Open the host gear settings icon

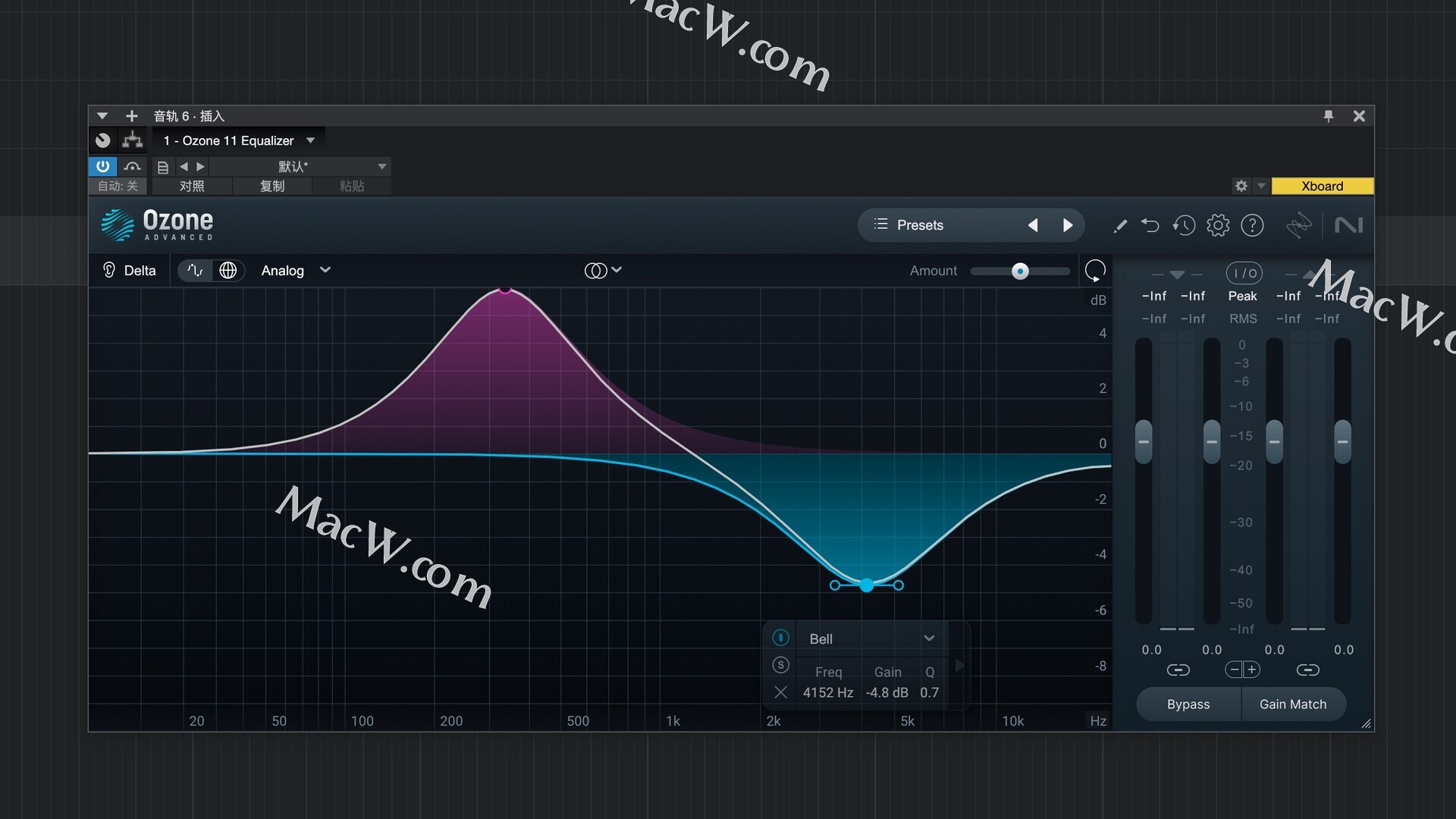tap(1241, 186)
